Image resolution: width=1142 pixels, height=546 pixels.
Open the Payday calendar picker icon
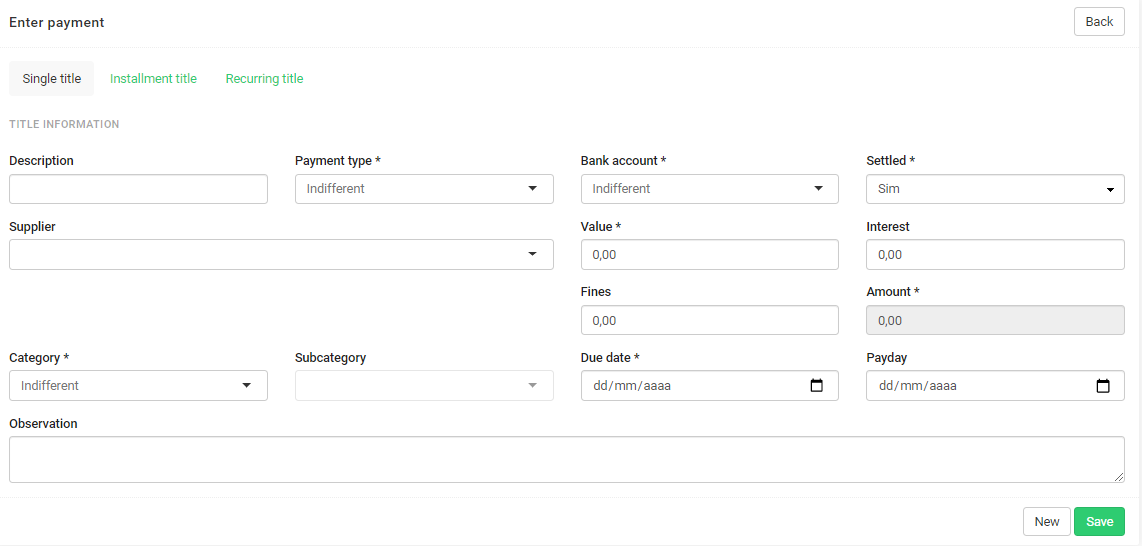pos(1103,386)
